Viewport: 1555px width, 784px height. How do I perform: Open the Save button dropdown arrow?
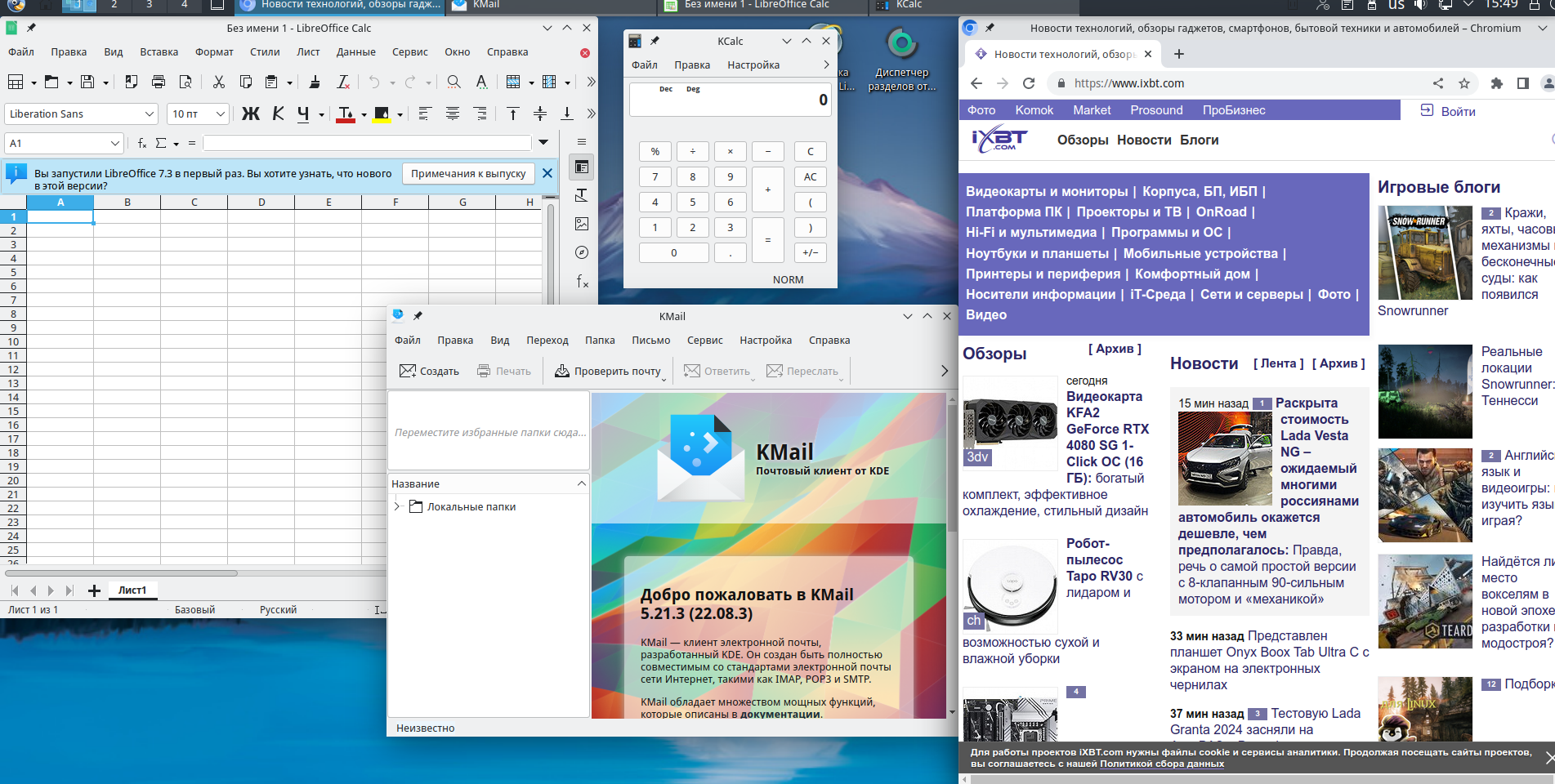click(x=105, y=82)
